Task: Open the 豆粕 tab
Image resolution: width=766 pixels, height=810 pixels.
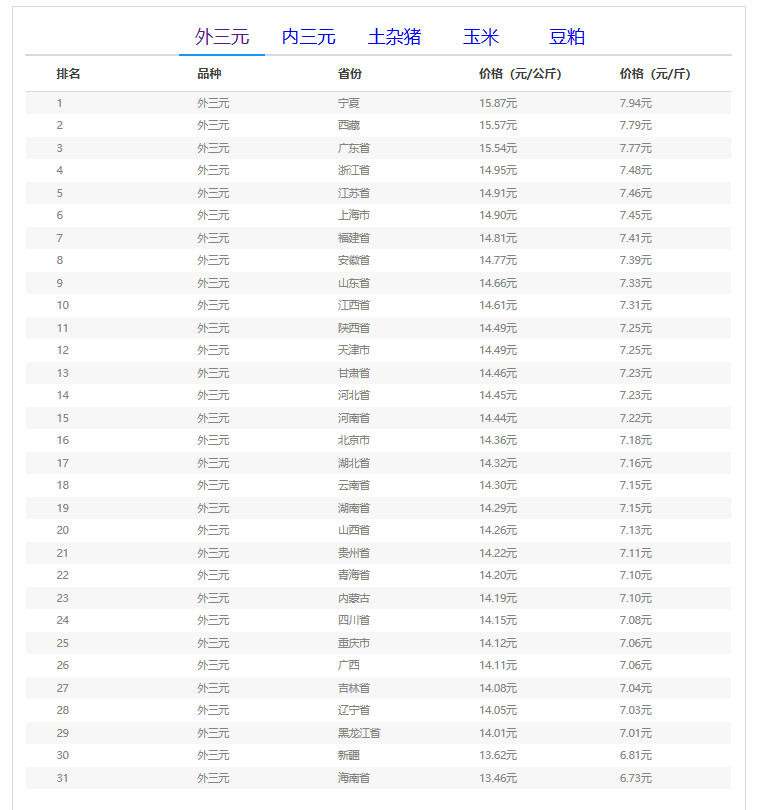Action: (x=567, y=37)
